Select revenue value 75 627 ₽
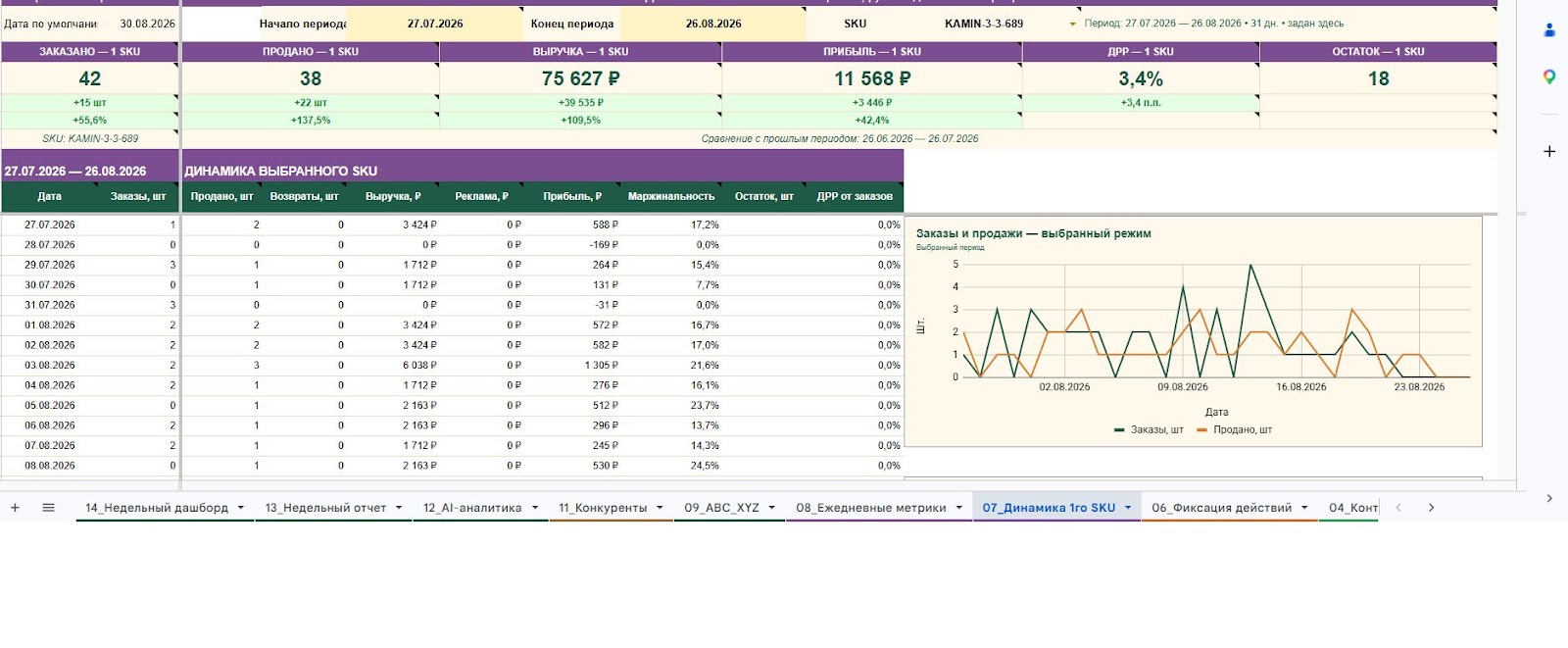Screen dimensions: 1568x648 580,78
